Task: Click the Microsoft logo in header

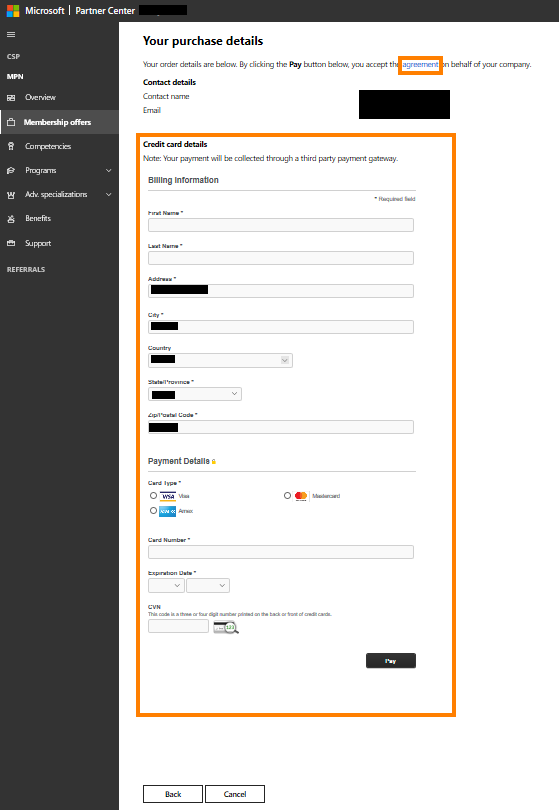Action: (x=13, y=10)
